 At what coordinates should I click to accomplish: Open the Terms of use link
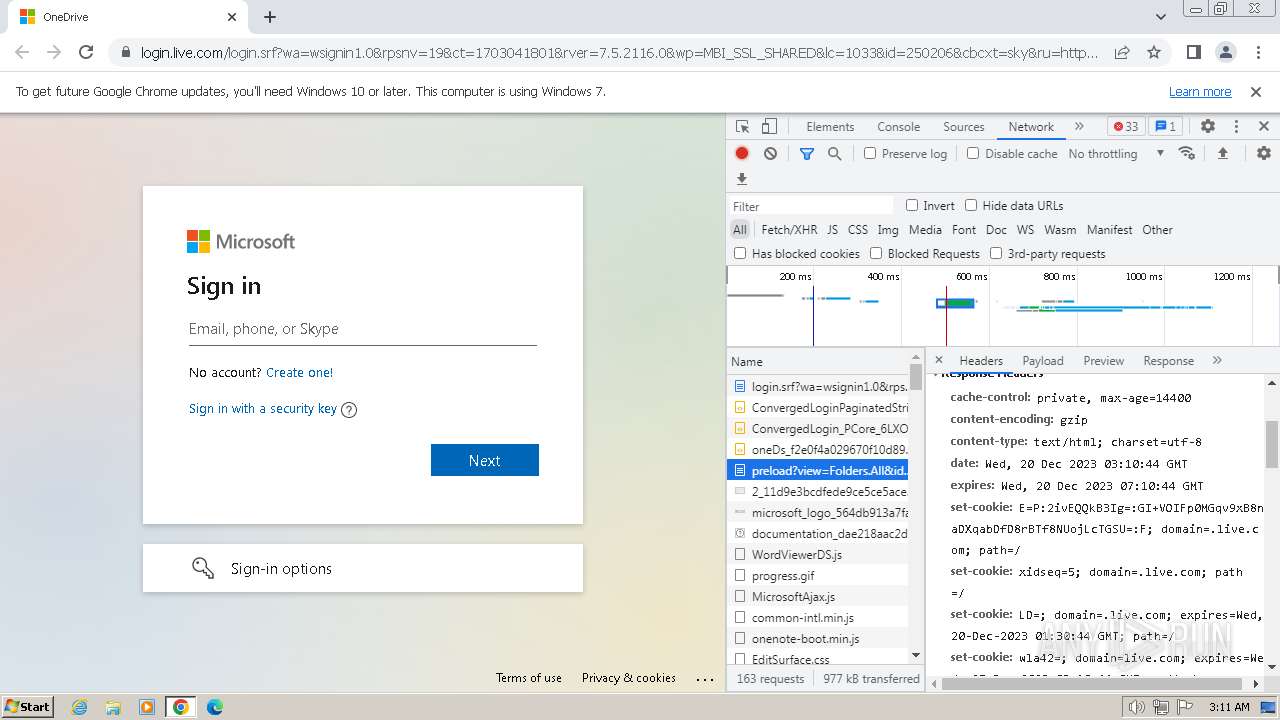(x=529, y=678)
